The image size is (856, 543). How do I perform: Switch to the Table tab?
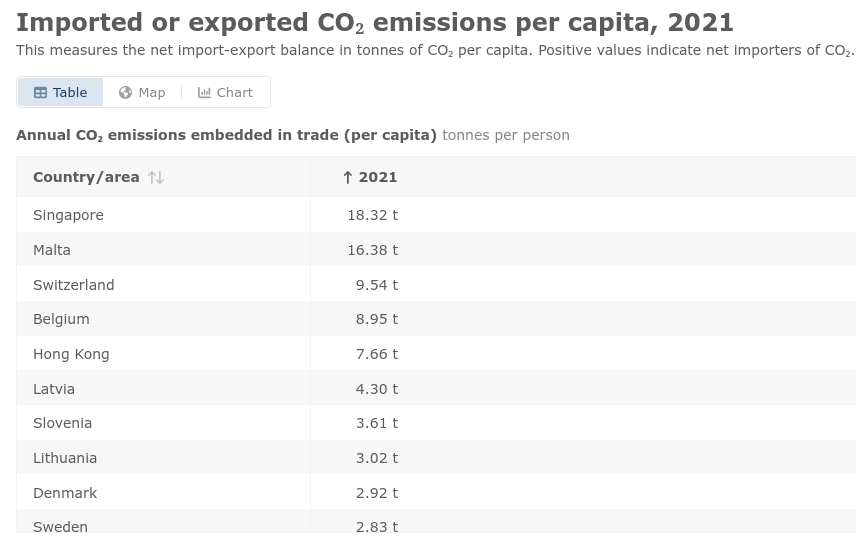[x=60, y=92]
